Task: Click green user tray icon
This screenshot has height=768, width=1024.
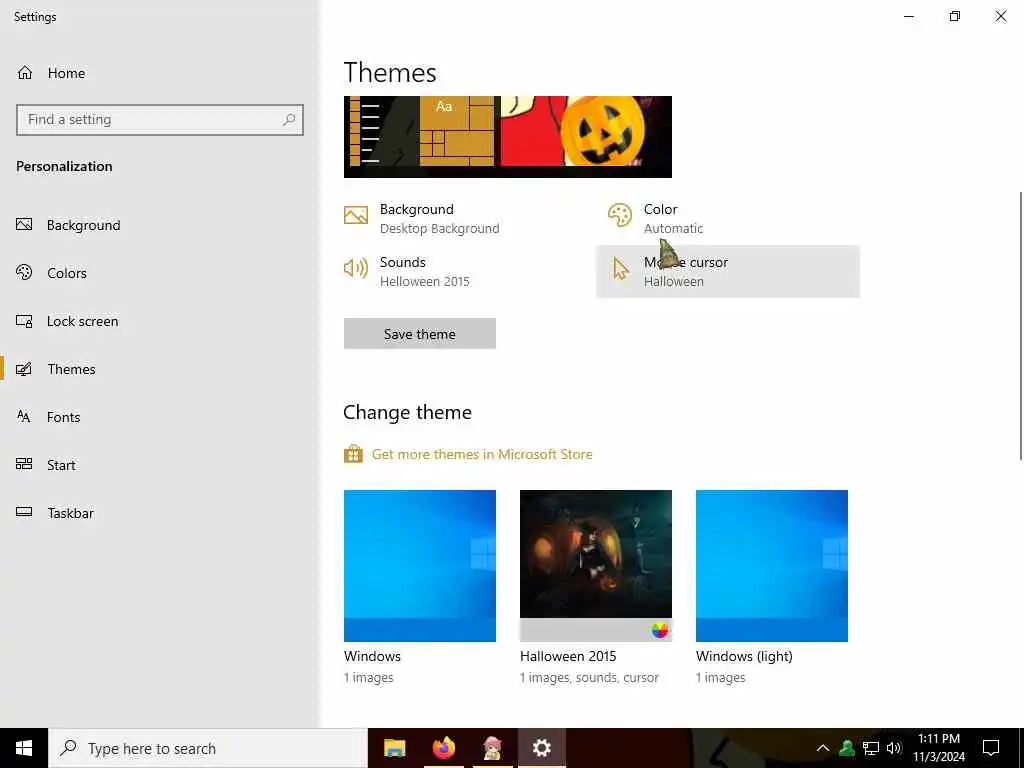Action: click(847, 748)
